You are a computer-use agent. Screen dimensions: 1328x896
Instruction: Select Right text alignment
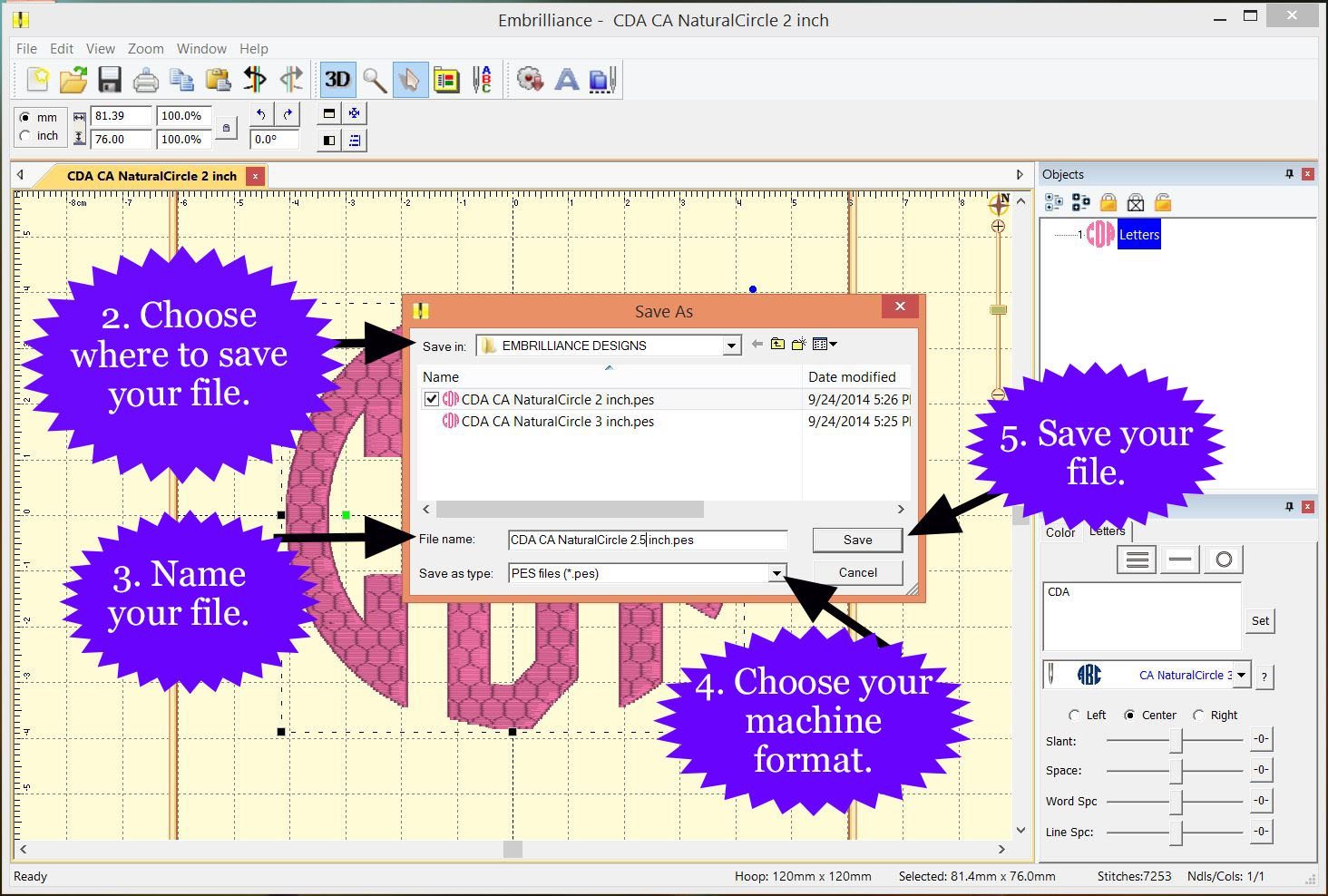tap(1199, 715)
